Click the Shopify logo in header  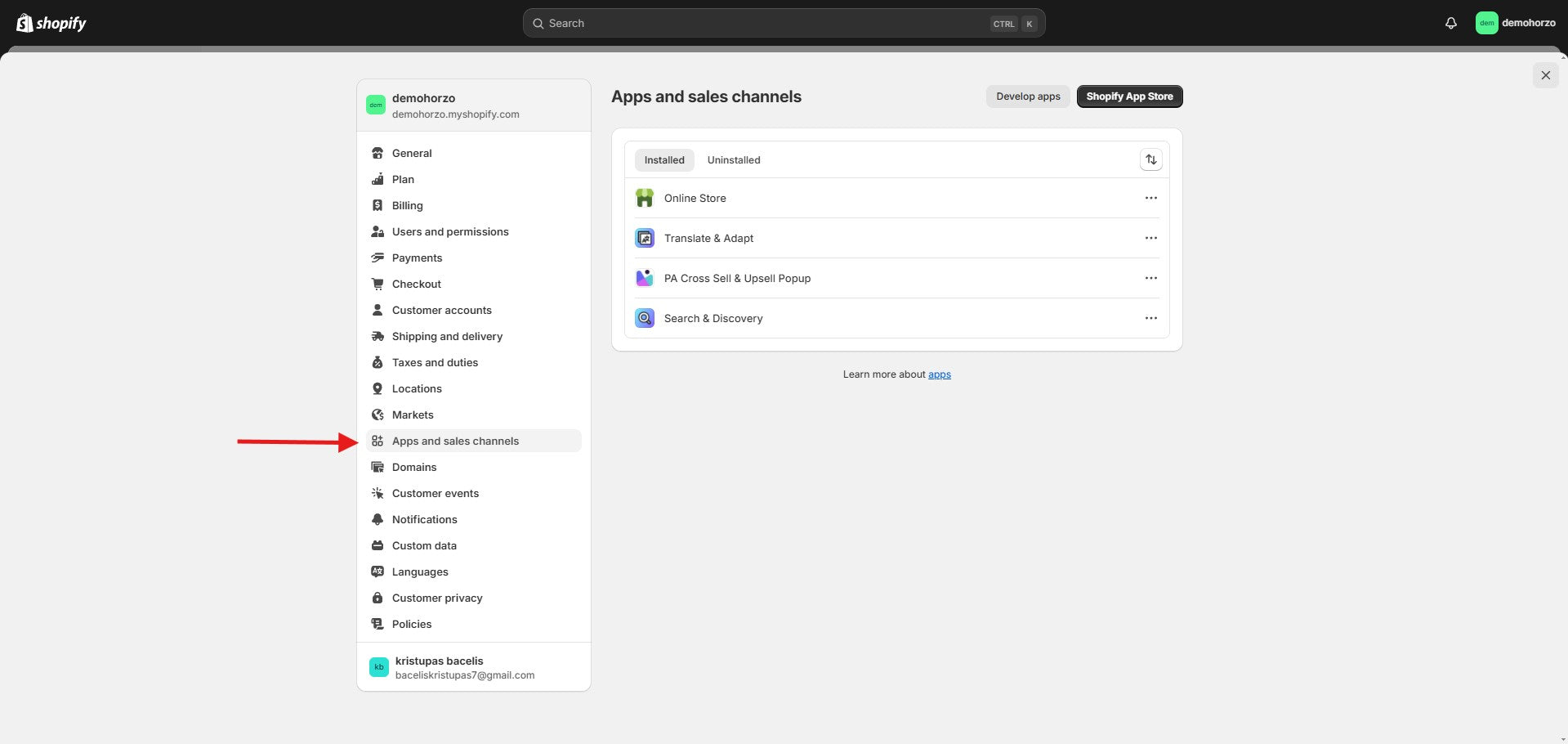pos(51,23)
